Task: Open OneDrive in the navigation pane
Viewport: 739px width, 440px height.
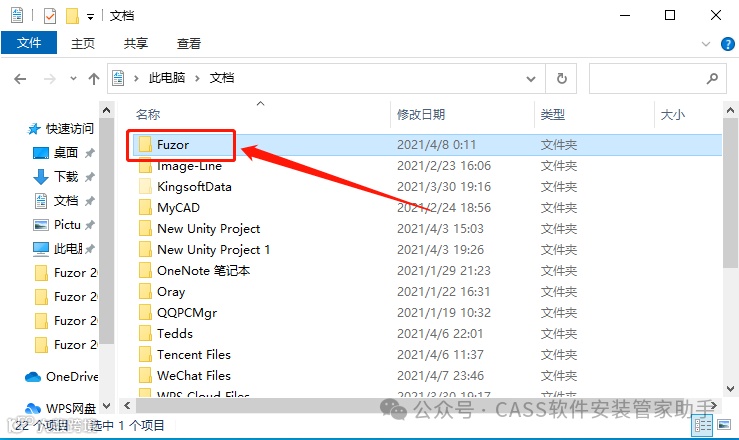Action: point(72,377)
